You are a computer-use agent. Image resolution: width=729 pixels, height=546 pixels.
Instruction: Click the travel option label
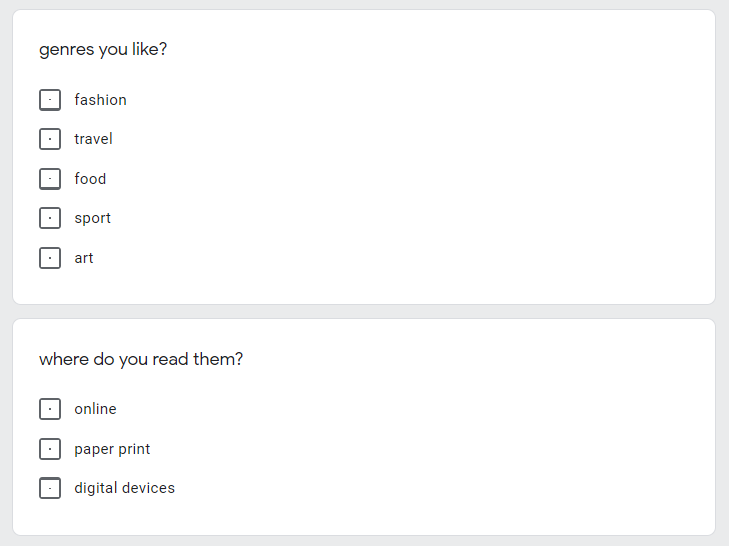93,139
